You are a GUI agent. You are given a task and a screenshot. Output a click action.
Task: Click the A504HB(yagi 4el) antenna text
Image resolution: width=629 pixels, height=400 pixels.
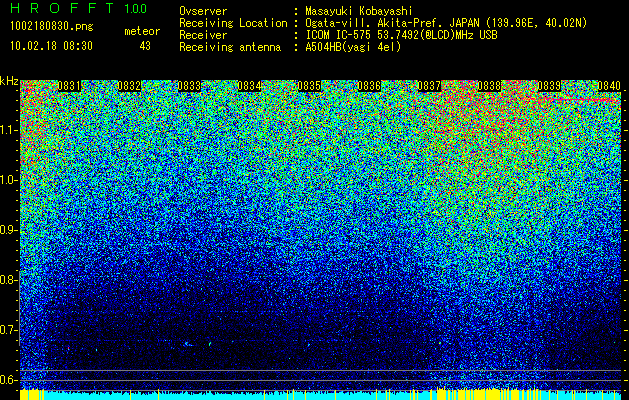click(x=353, y=47)
